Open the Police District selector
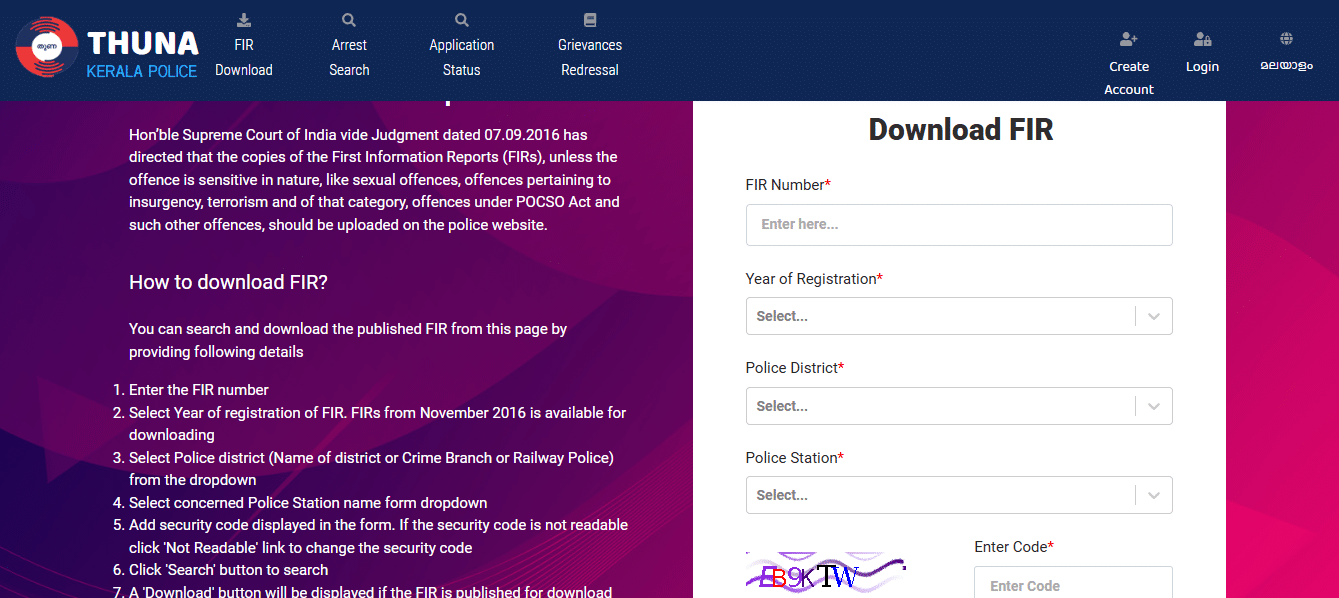 coord(959,405)
